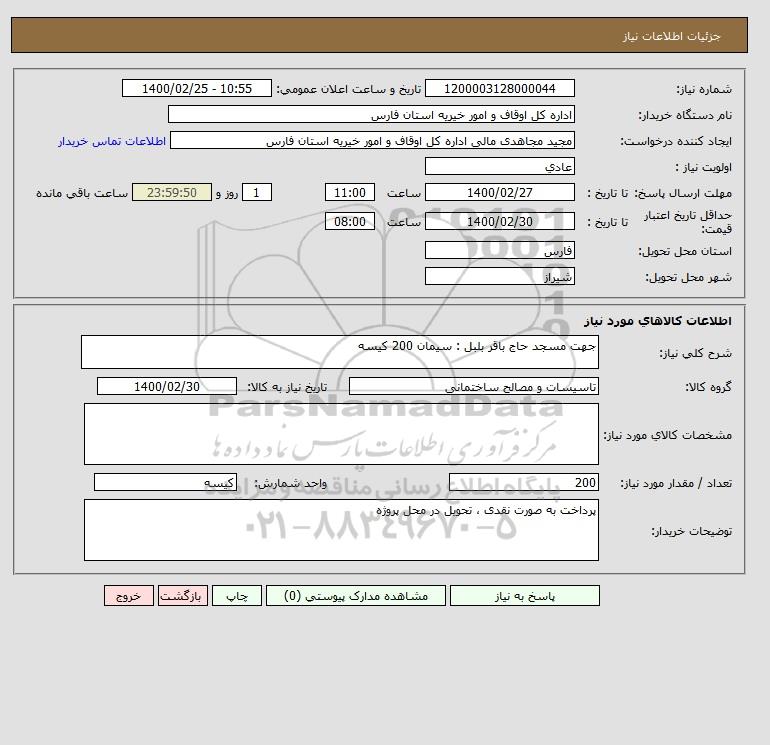Click the شرح کلی نیاز label

(695, 353)
